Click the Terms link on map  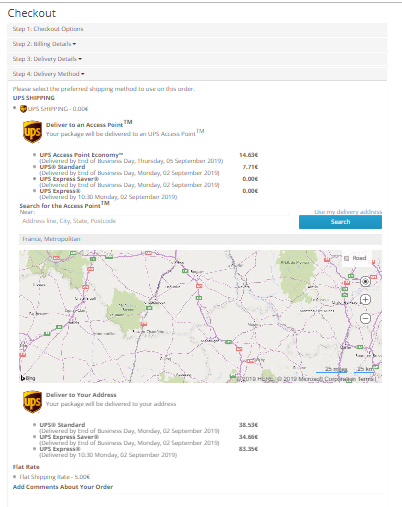coord(367,379)
